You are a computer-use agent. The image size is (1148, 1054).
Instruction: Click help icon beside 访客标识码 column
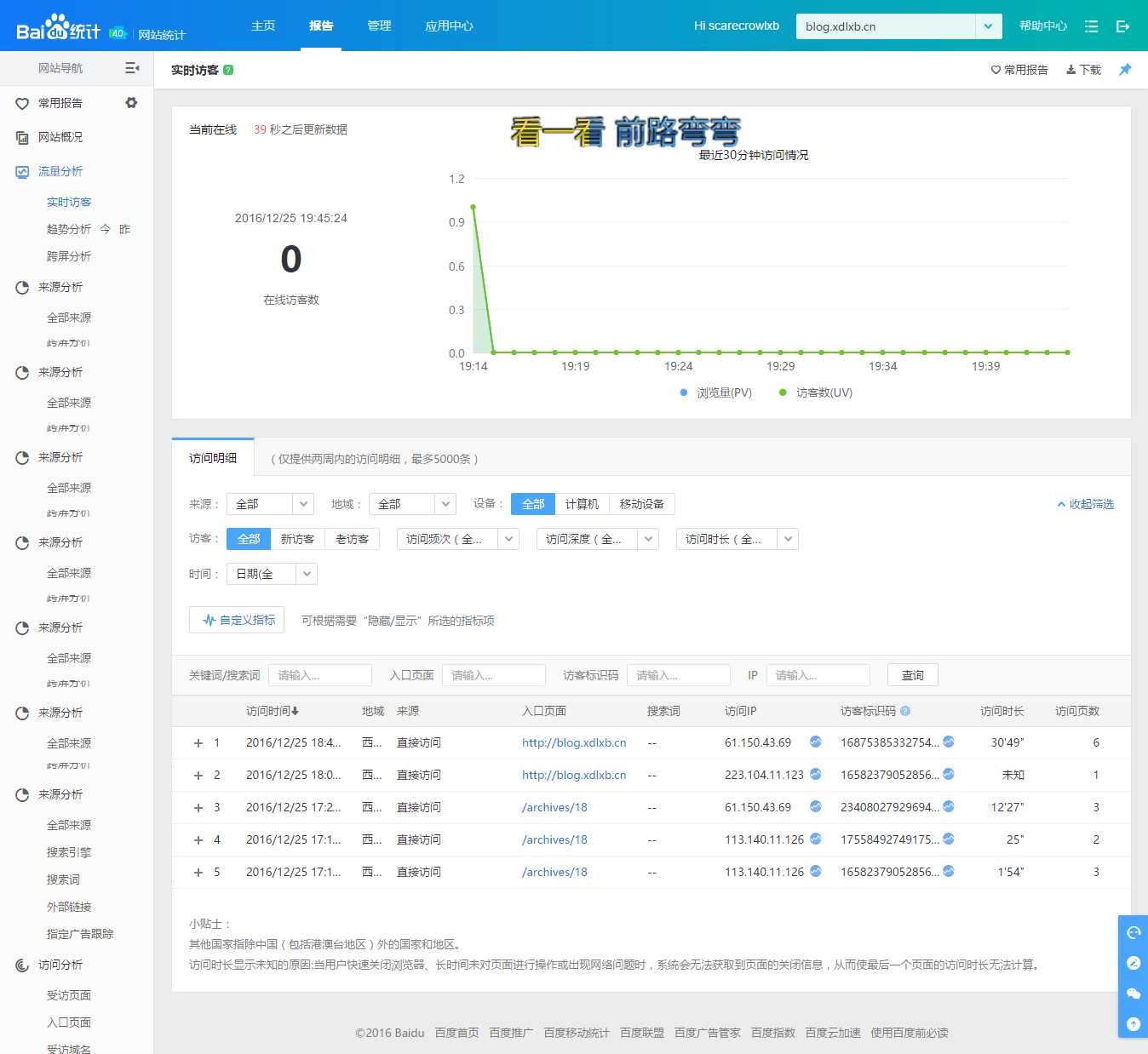[x=905, y=711]
